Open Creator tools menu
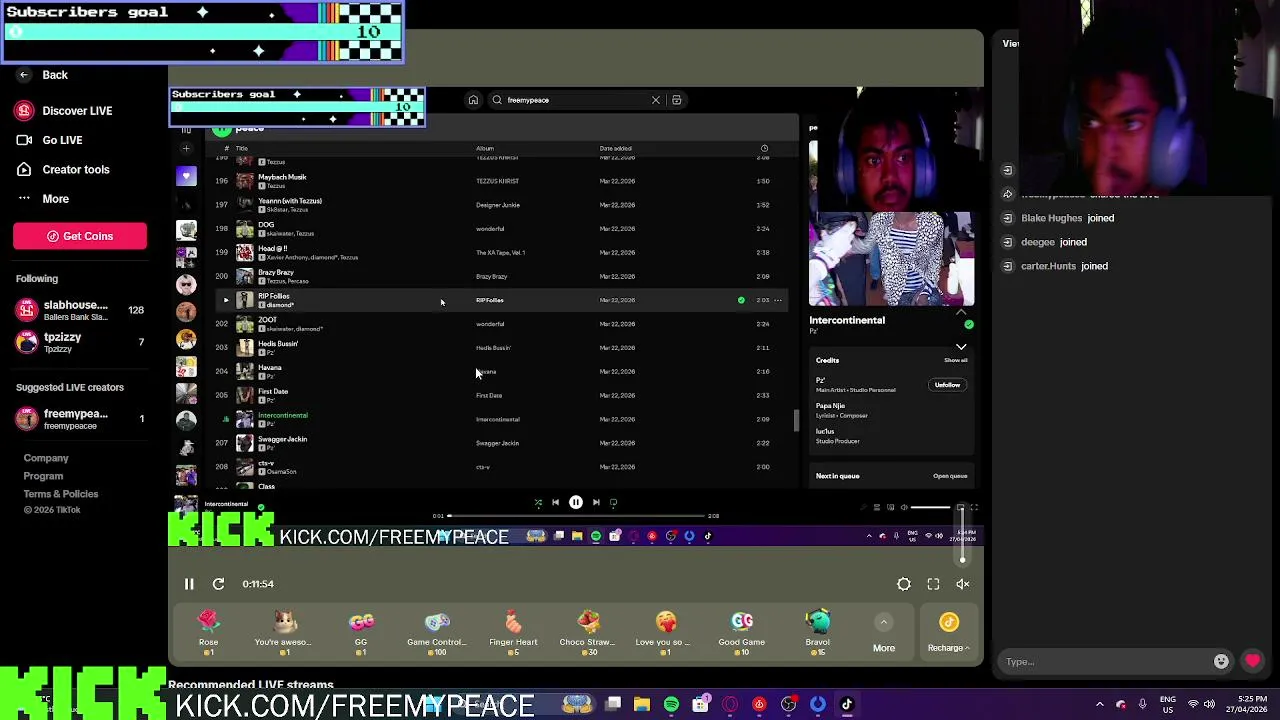Image resolution: width=1280 pixels, height=720 pixels. [x=63, y=170]
